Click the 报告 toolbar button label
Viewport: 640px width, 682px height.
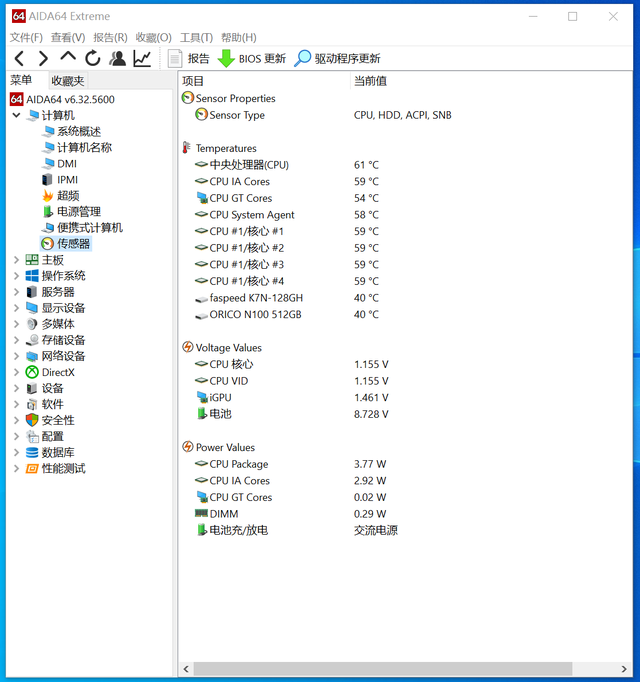(198, 59)
